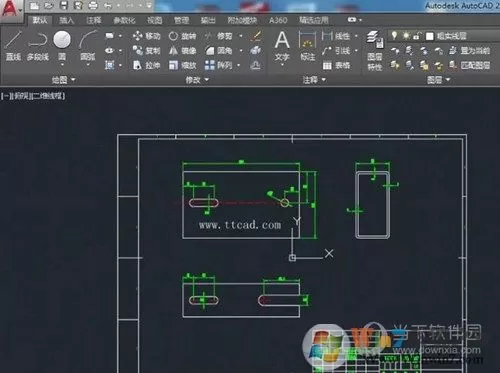Click the Move (移动) tool

coord(147,36)
